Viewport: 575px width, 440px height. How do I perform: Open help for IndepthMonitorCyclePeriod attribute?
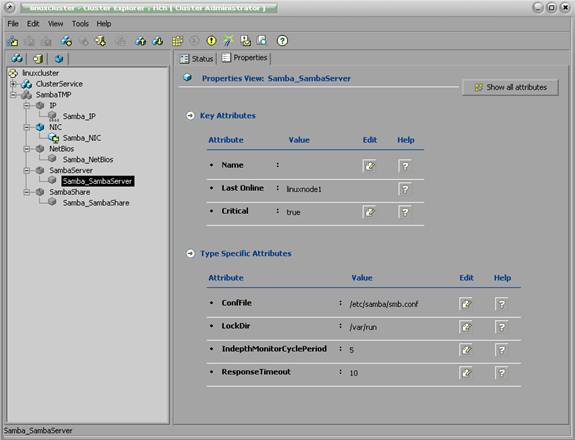click(x=502, y=350)
